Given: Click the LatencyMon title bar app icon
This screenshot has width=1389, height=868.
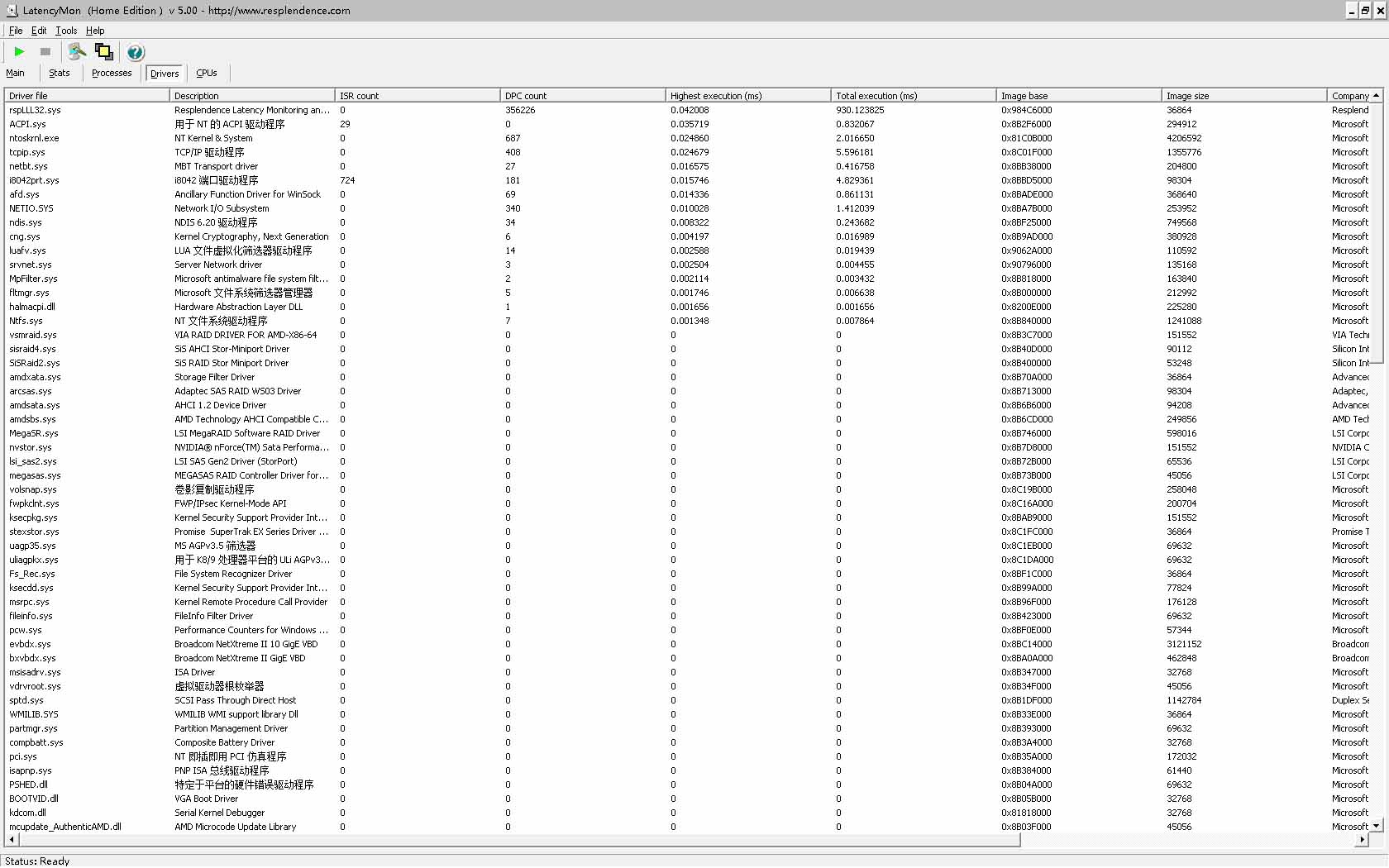Looking at the screenshot, I should 11,11.
